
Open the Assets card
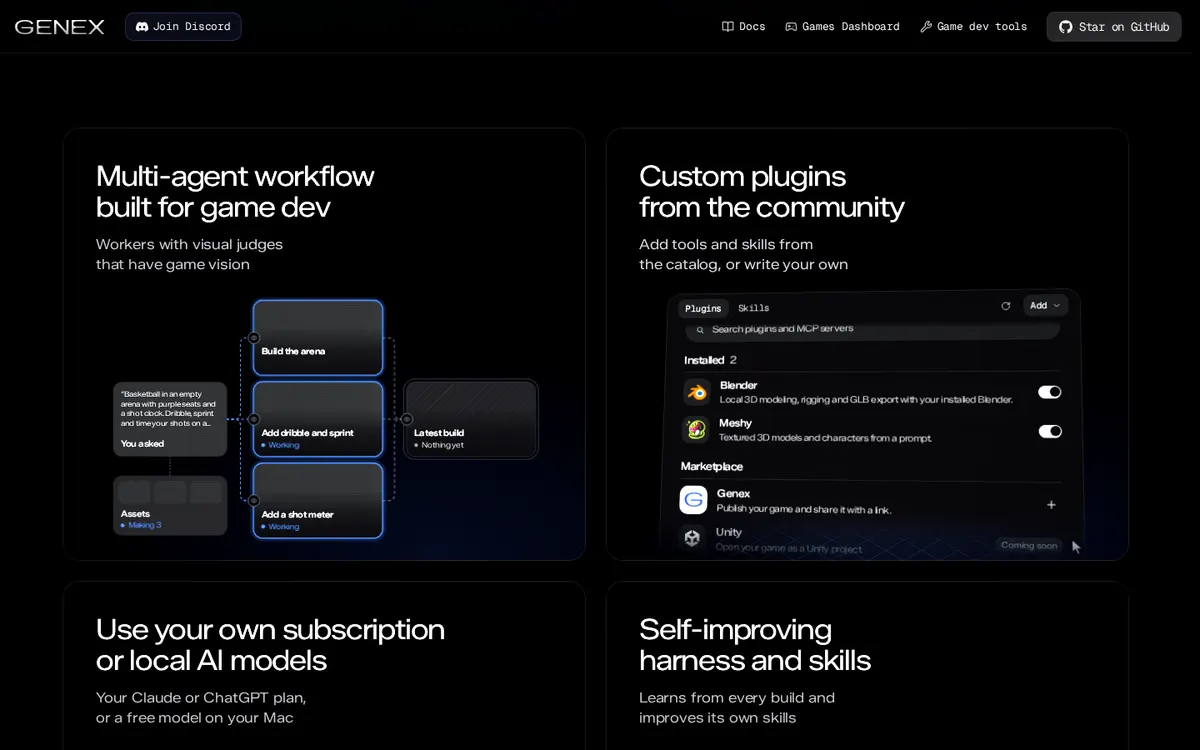pyautogui.click(x=170, y=505)
